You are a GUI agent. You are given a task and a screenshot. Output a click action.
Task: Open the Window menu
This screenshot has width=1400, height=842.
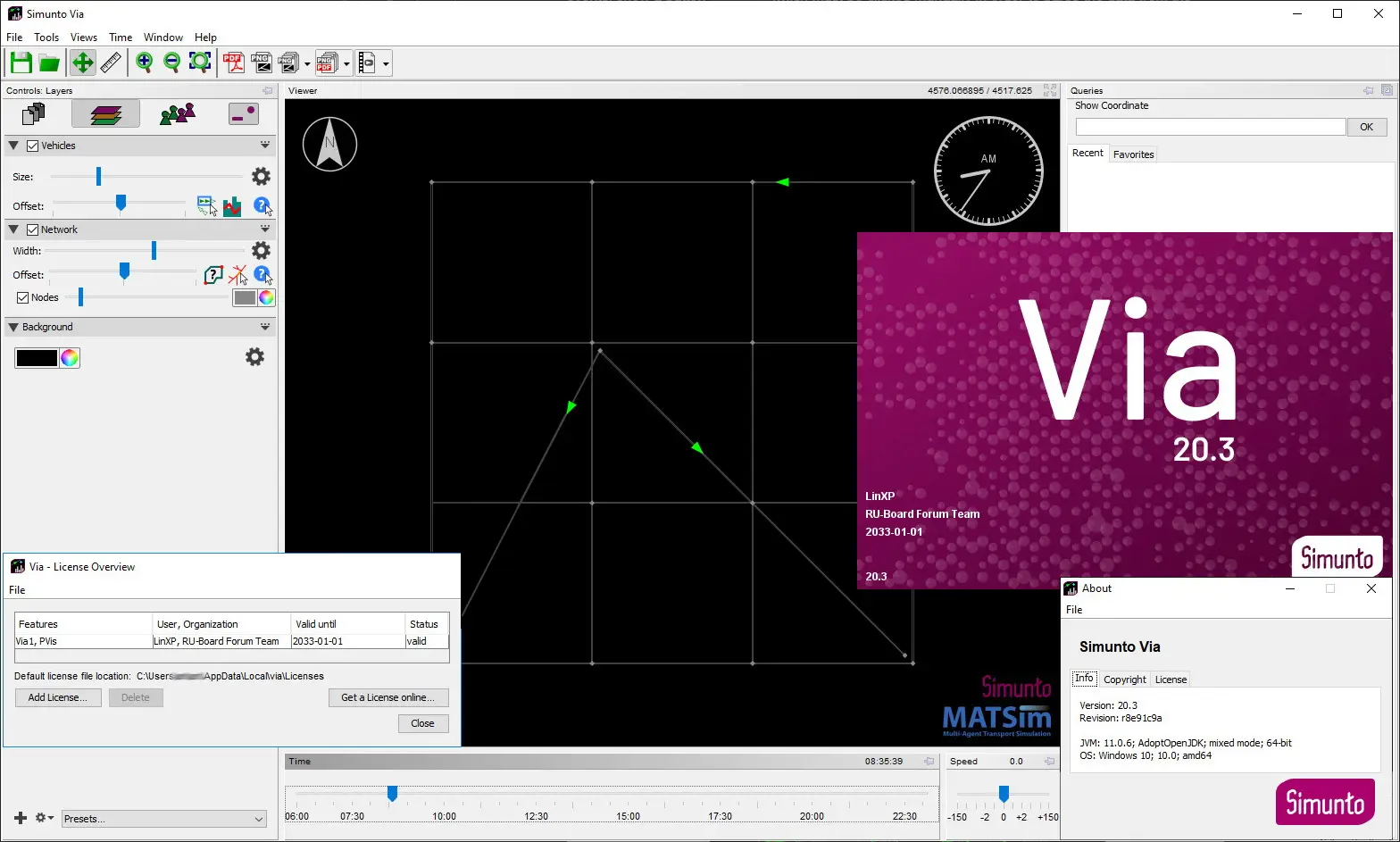pyautogui.click(x=163, y=38)
